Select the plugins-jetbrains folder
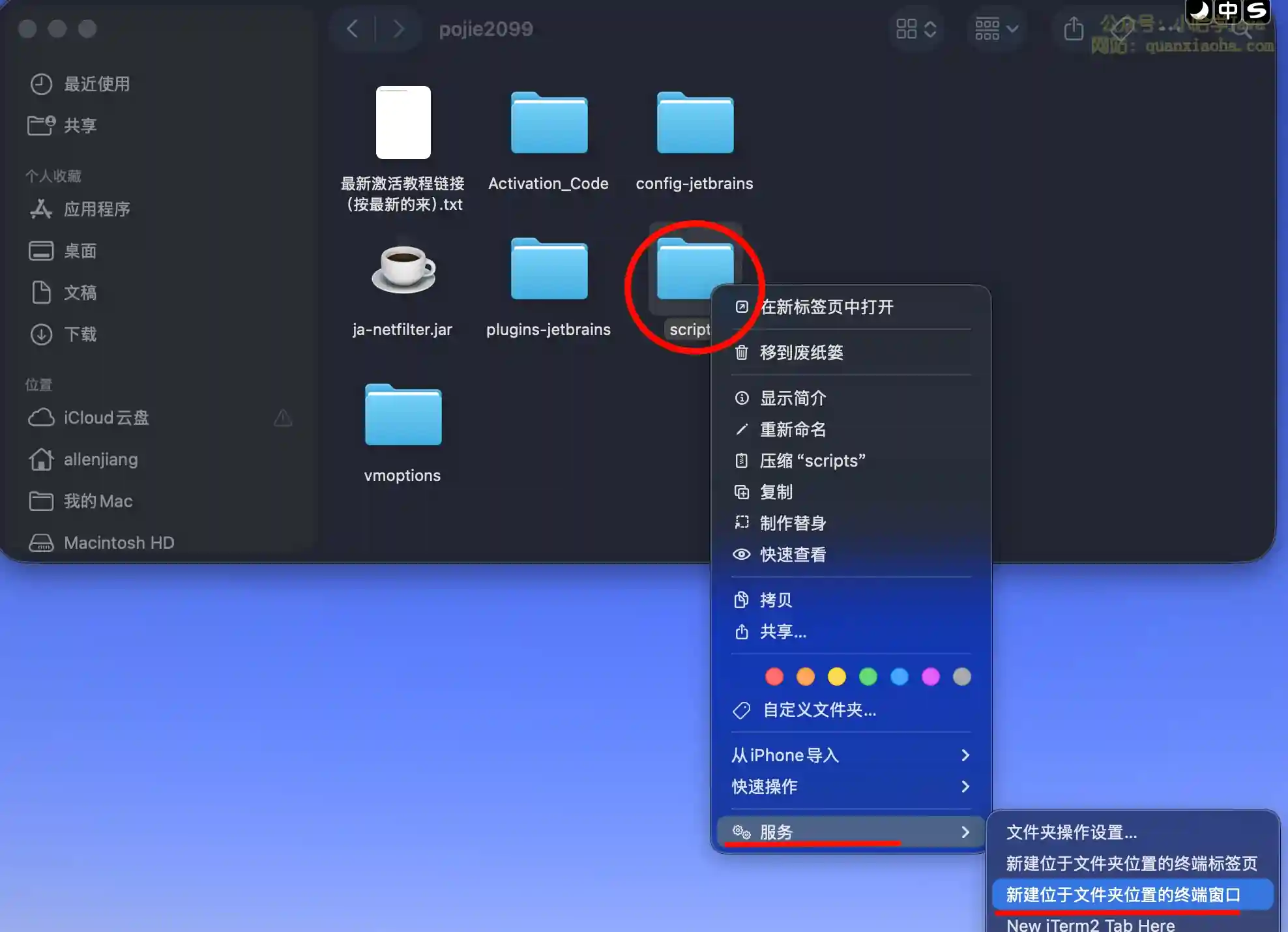Viewport: 1288px width, 932px height. [x=549, y=269]
